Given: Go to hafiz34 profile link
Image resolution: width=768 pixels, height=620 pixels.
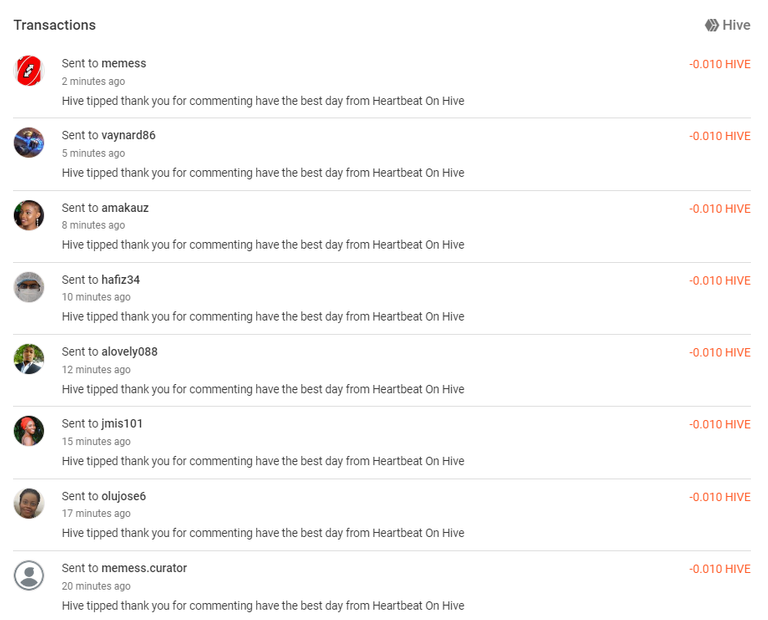Looking at the screenshot, I should pyautogui.click(x=120, y=280).
